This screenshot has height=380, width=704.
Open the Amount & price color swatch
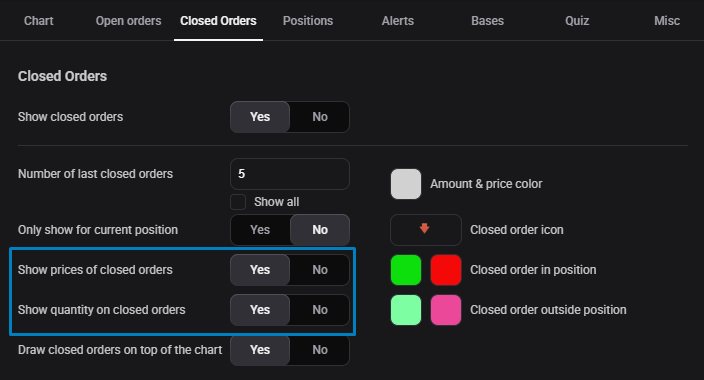(406, 184)
